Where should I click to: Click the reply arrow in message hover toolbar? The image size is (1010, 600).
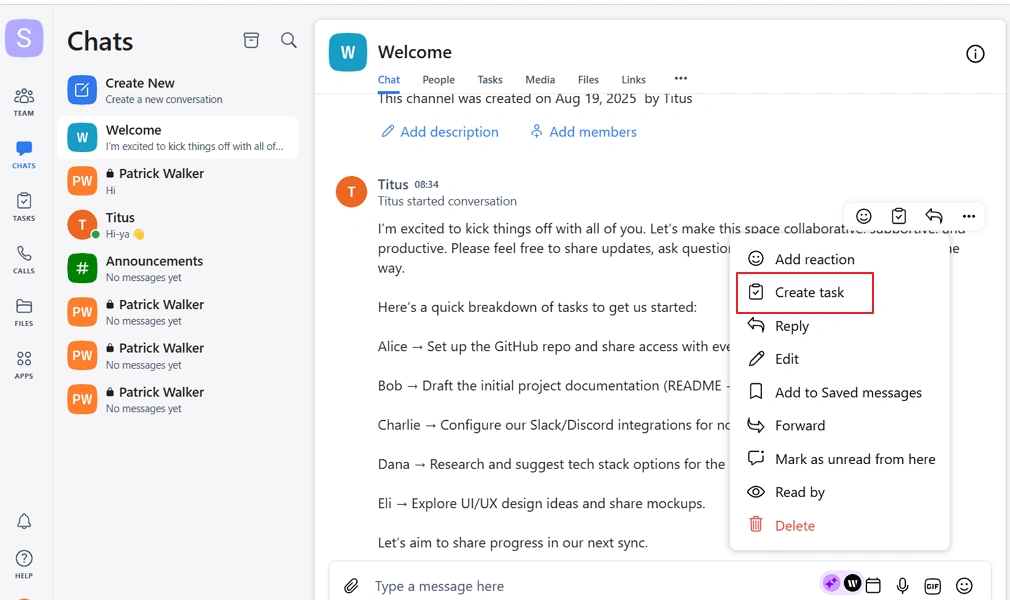tap(933, 216)
